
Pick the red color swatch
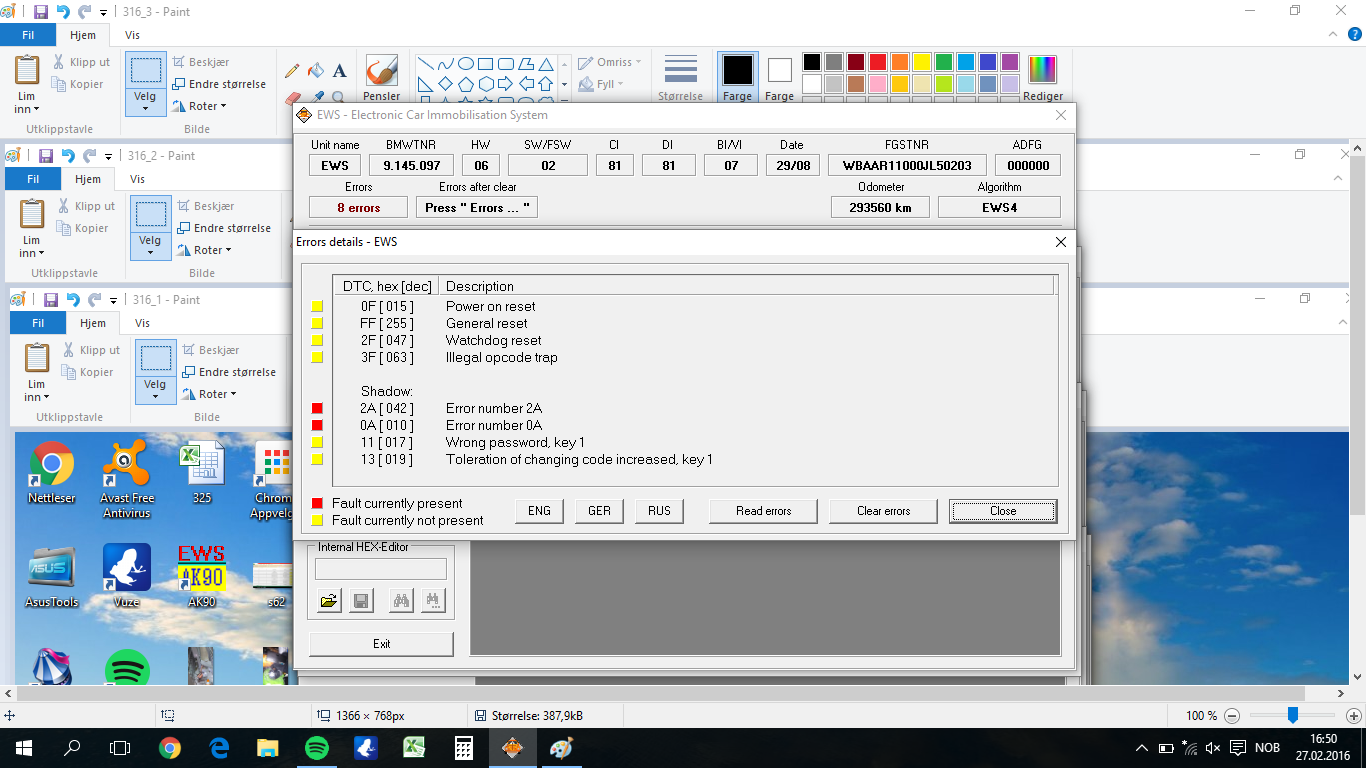(x=878, y=62)
